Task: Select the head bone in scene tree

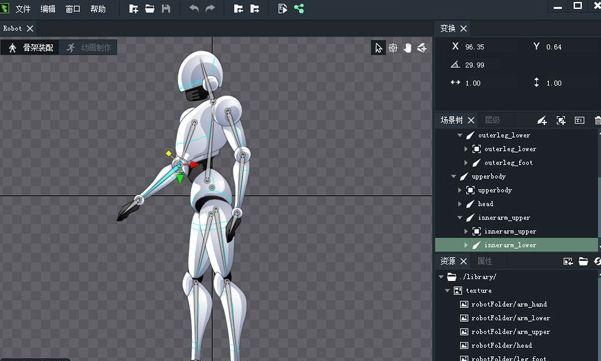Action: pyautogui.click(x=485, y=204)
